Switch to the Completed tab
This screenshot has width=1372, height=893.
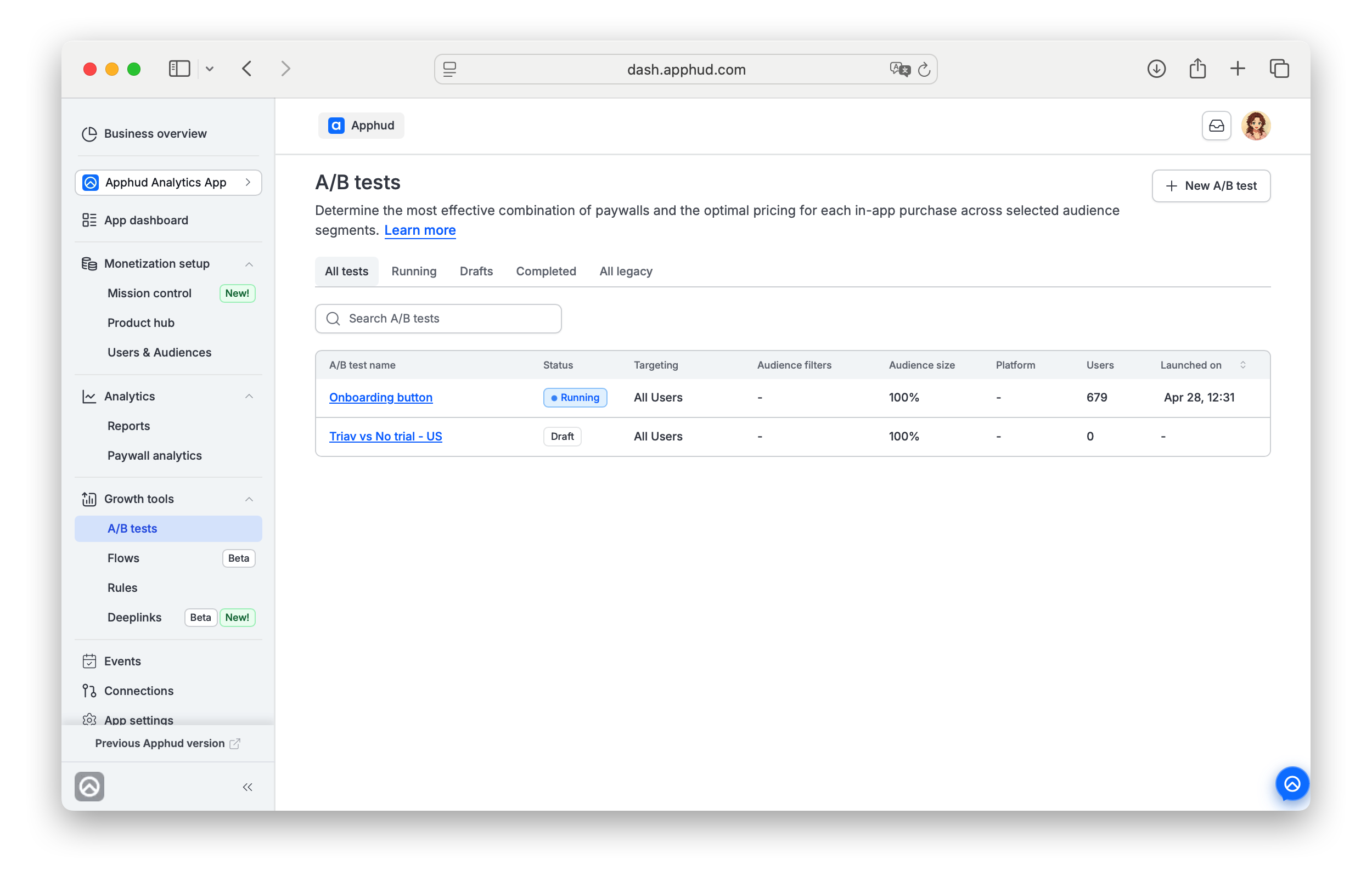pos(546,272)
